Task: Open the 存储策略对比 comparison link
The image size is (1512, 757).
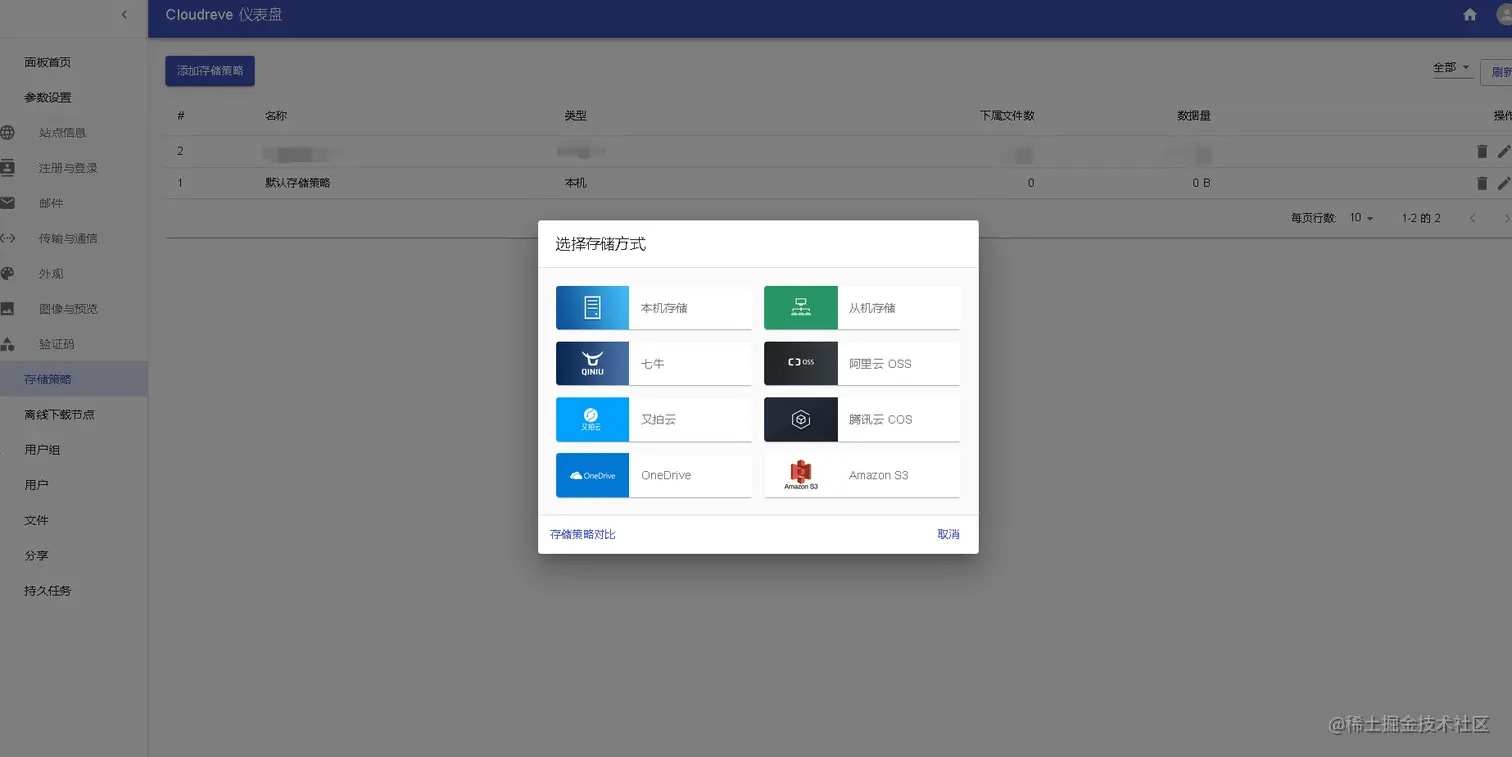Action: pos(581,534)
